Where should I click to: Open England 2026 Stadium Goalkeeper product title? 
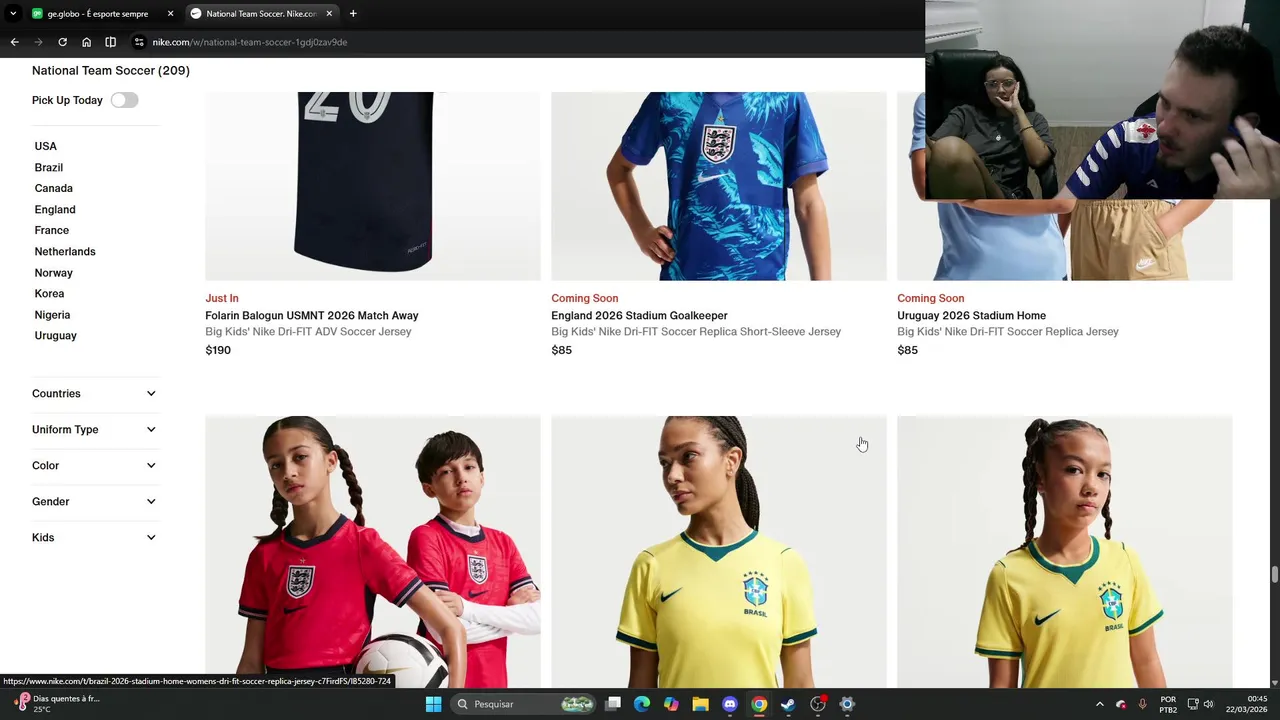click(639, 315)
